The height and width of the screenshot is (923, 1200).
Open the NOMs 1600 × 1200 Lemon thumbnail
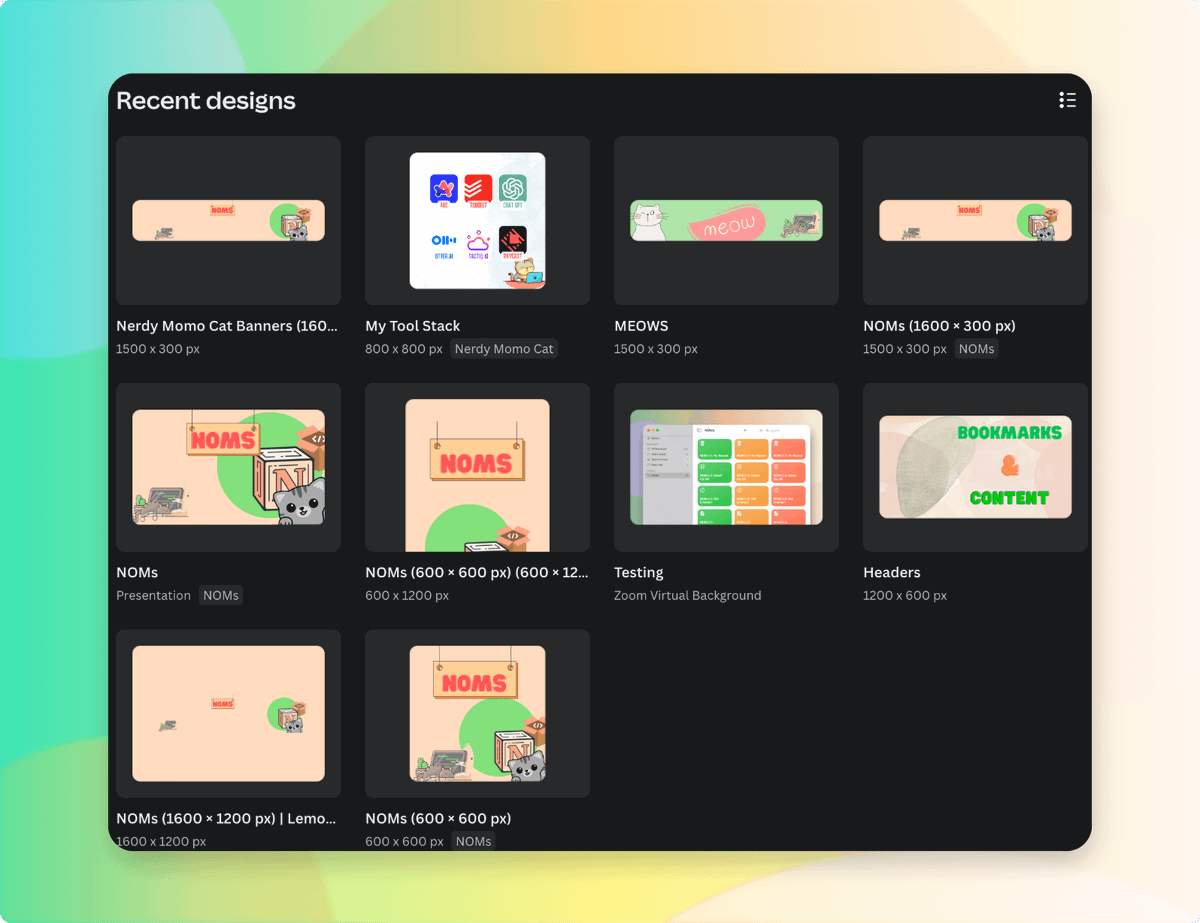click(228, 713)
